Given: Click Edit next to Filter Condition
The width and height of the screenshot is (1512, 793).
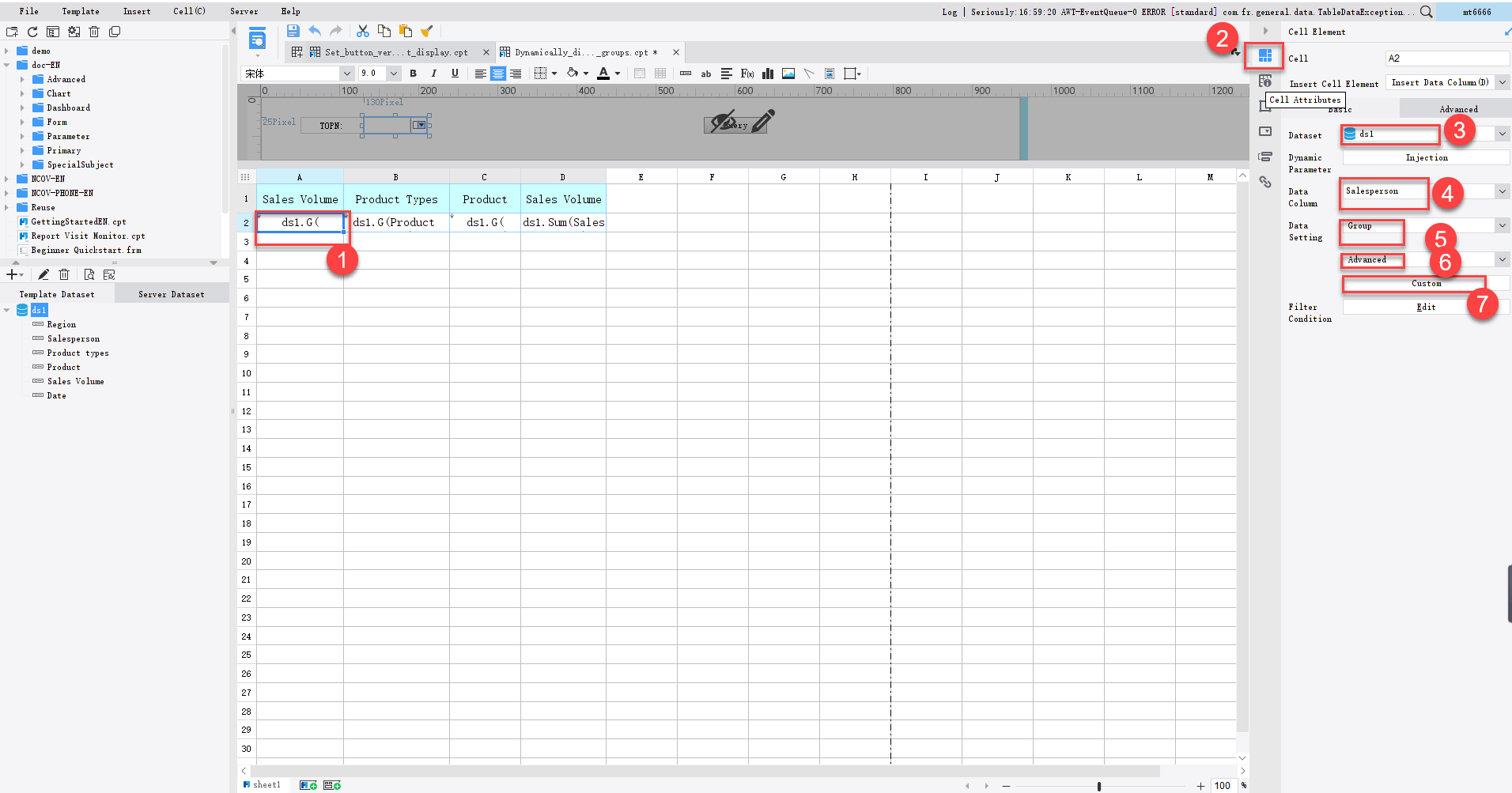Looking at the screenshot, I should tap(1426, 307).
